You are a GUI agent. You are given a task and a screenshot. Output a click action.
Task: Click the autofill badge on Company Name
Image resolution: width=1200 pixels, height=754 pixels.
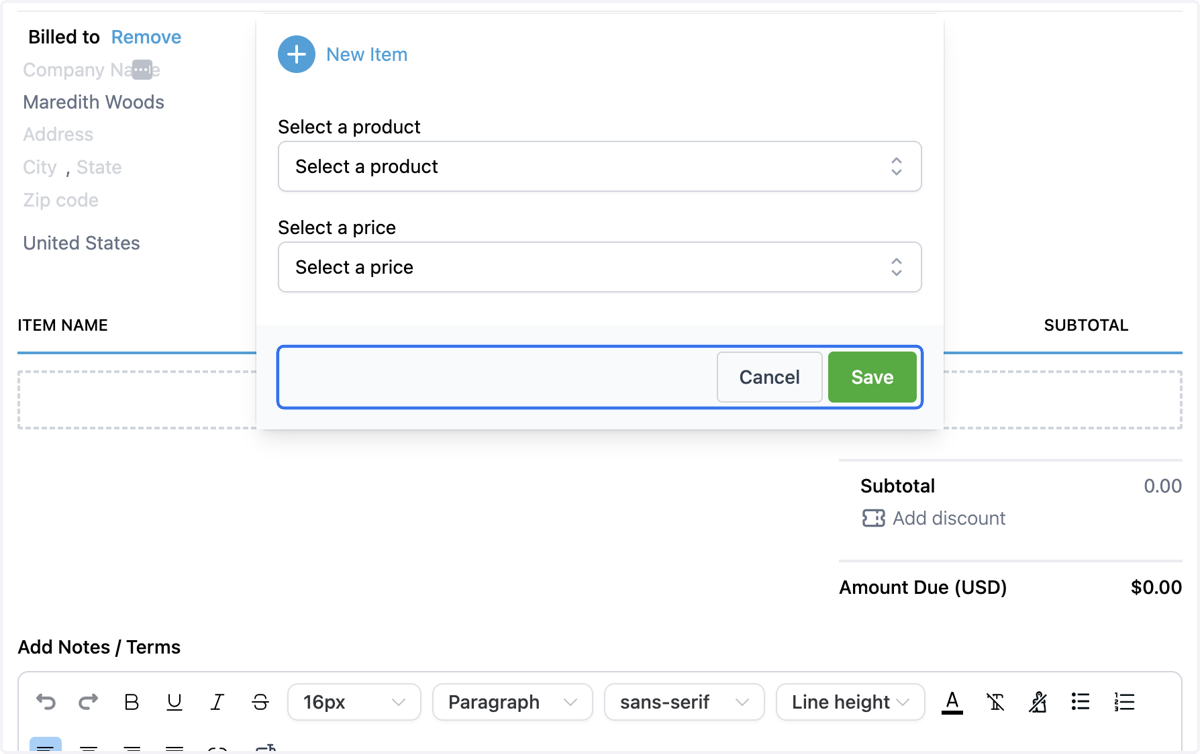point(142,70)
